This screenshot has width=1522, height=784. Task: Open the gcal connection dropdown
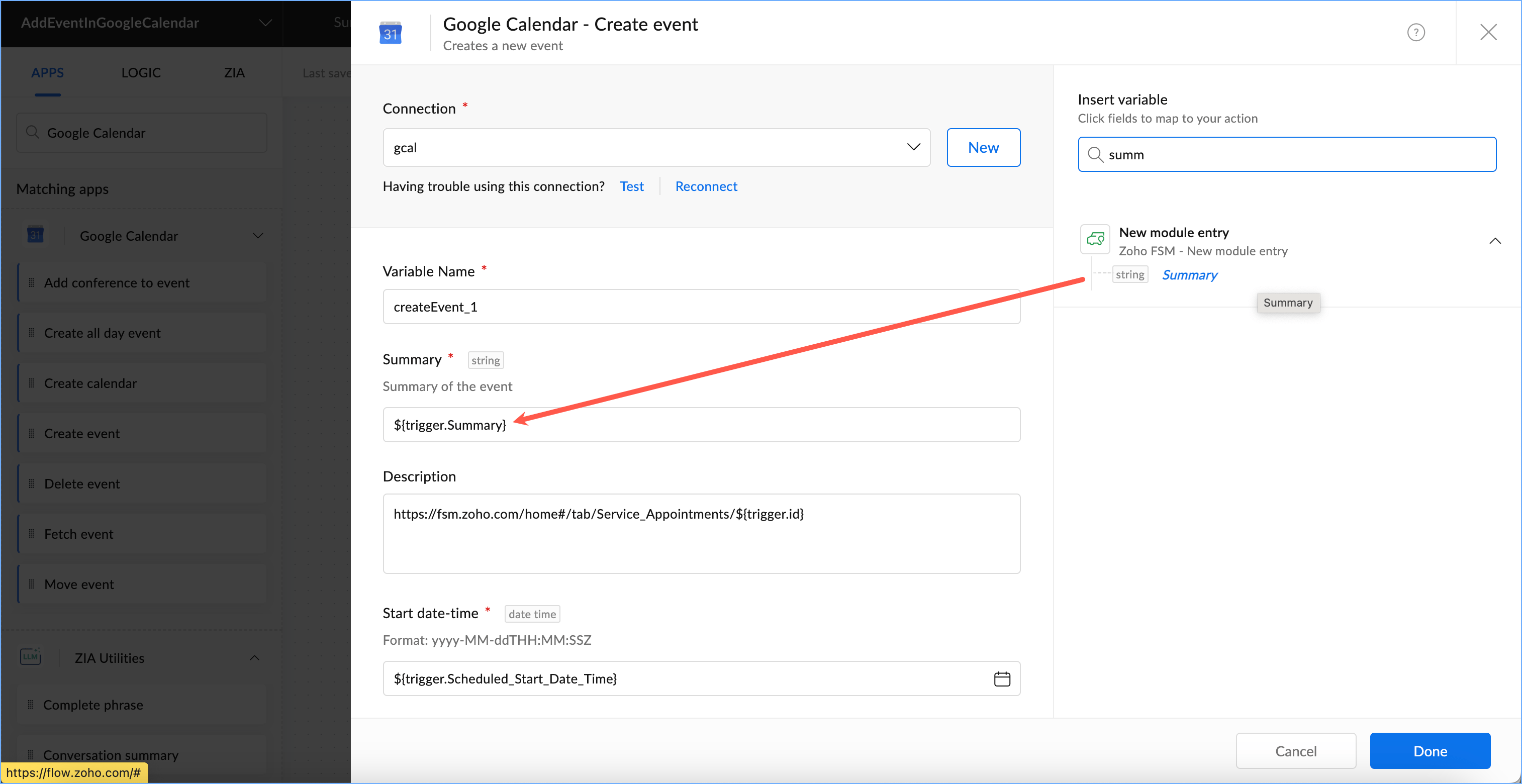913,147
